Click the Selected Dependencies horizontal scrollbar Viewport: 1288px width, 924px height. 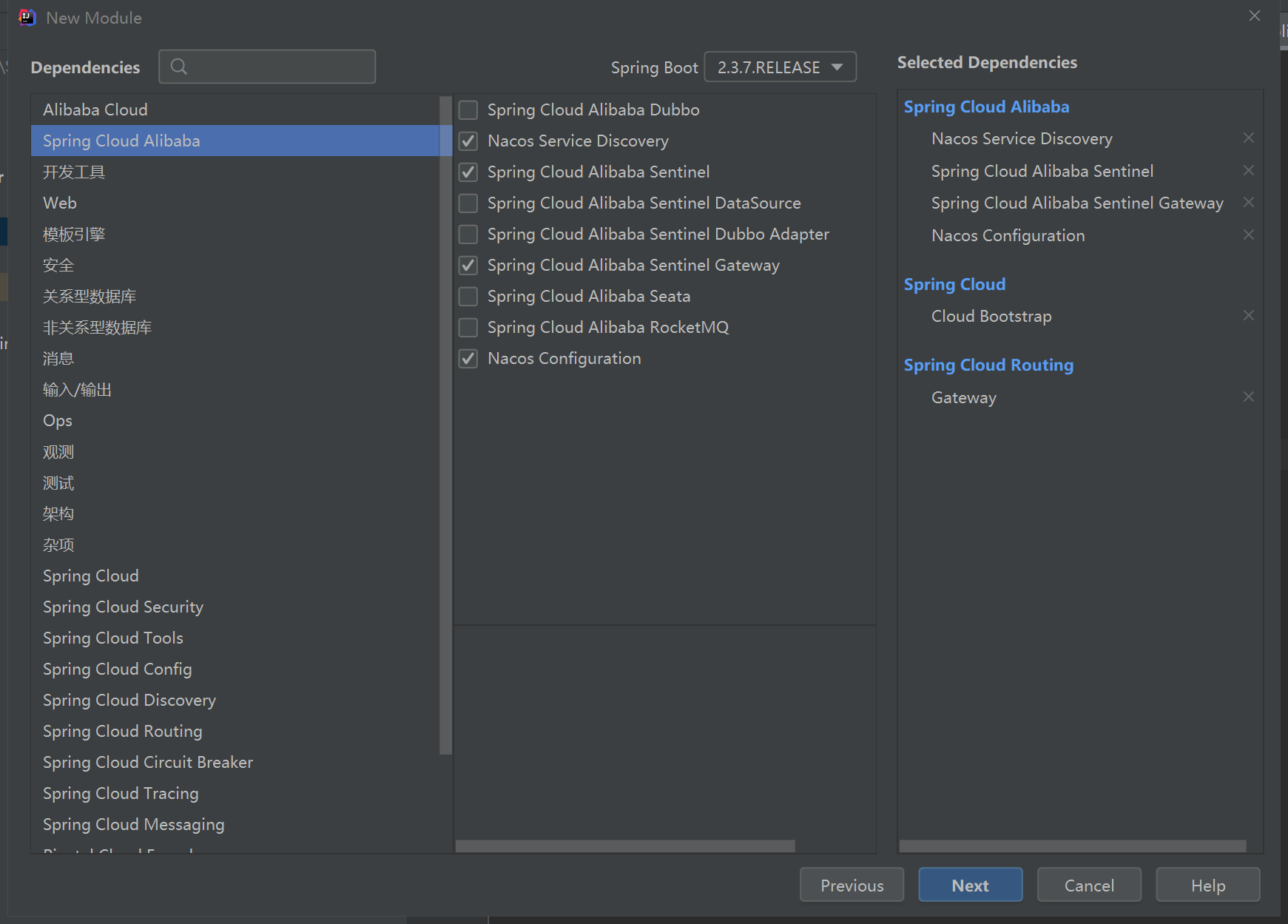point(1073,846)
